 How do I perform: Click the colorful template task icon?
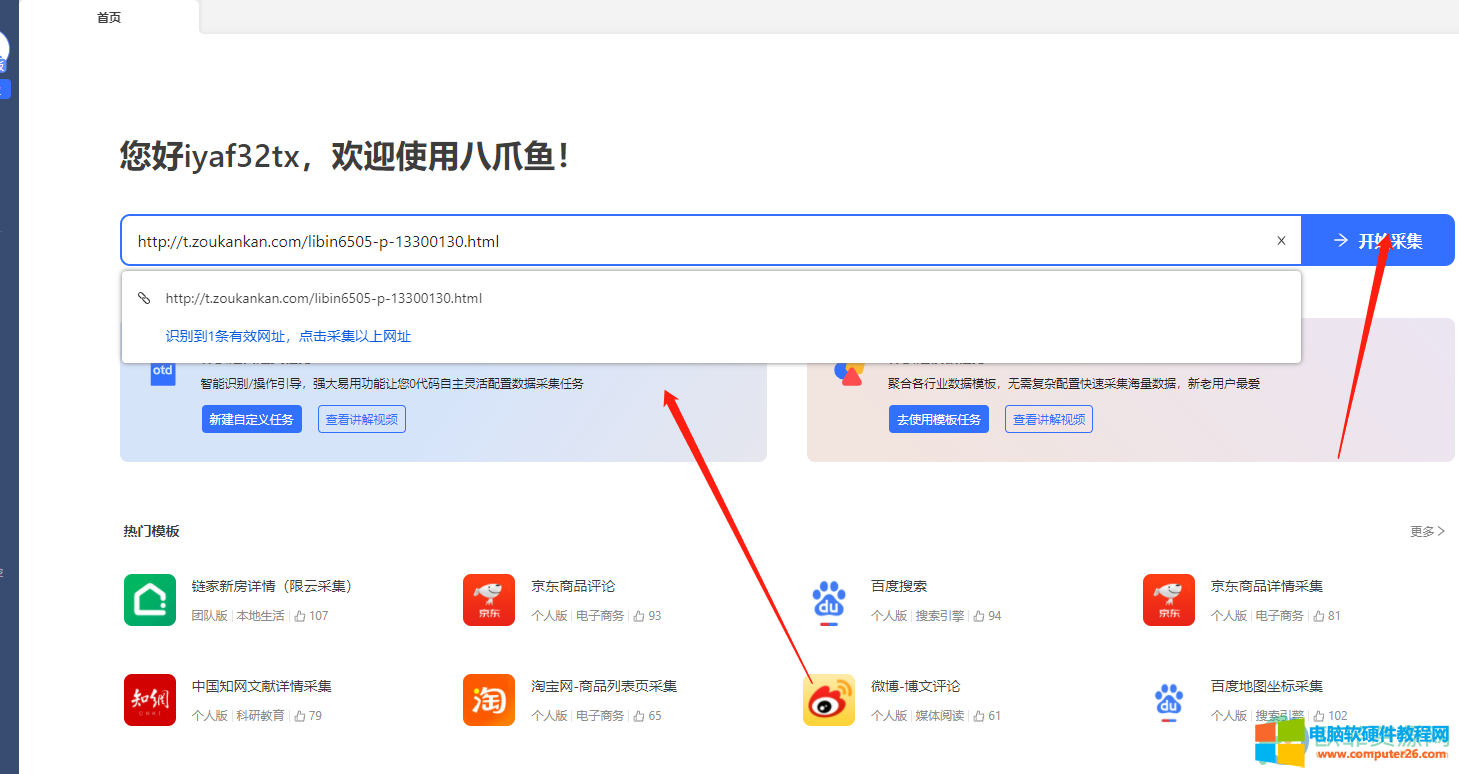849,373
